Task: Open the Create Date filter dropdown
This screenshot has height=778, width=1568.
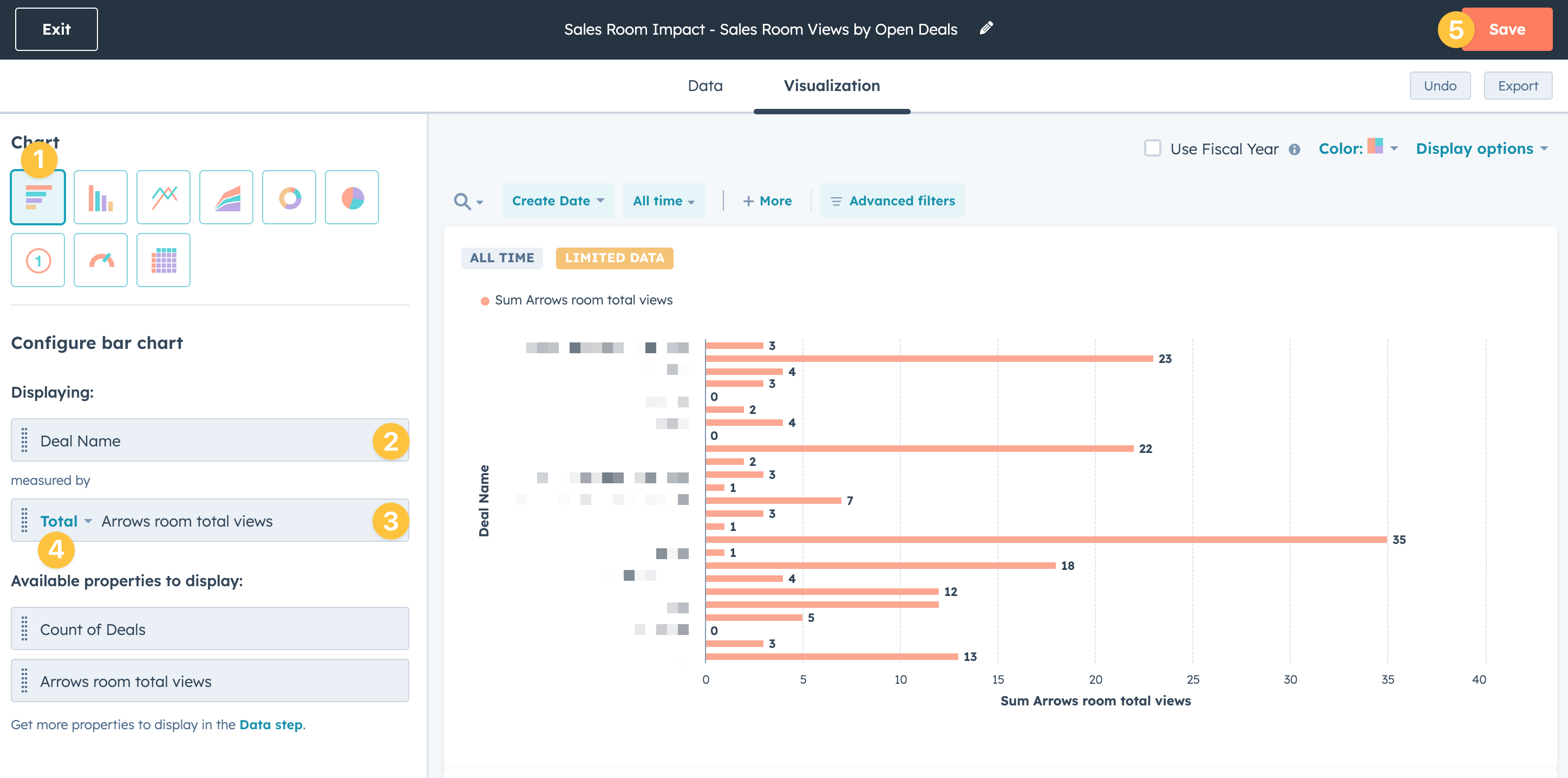Action: pos(558,201)
